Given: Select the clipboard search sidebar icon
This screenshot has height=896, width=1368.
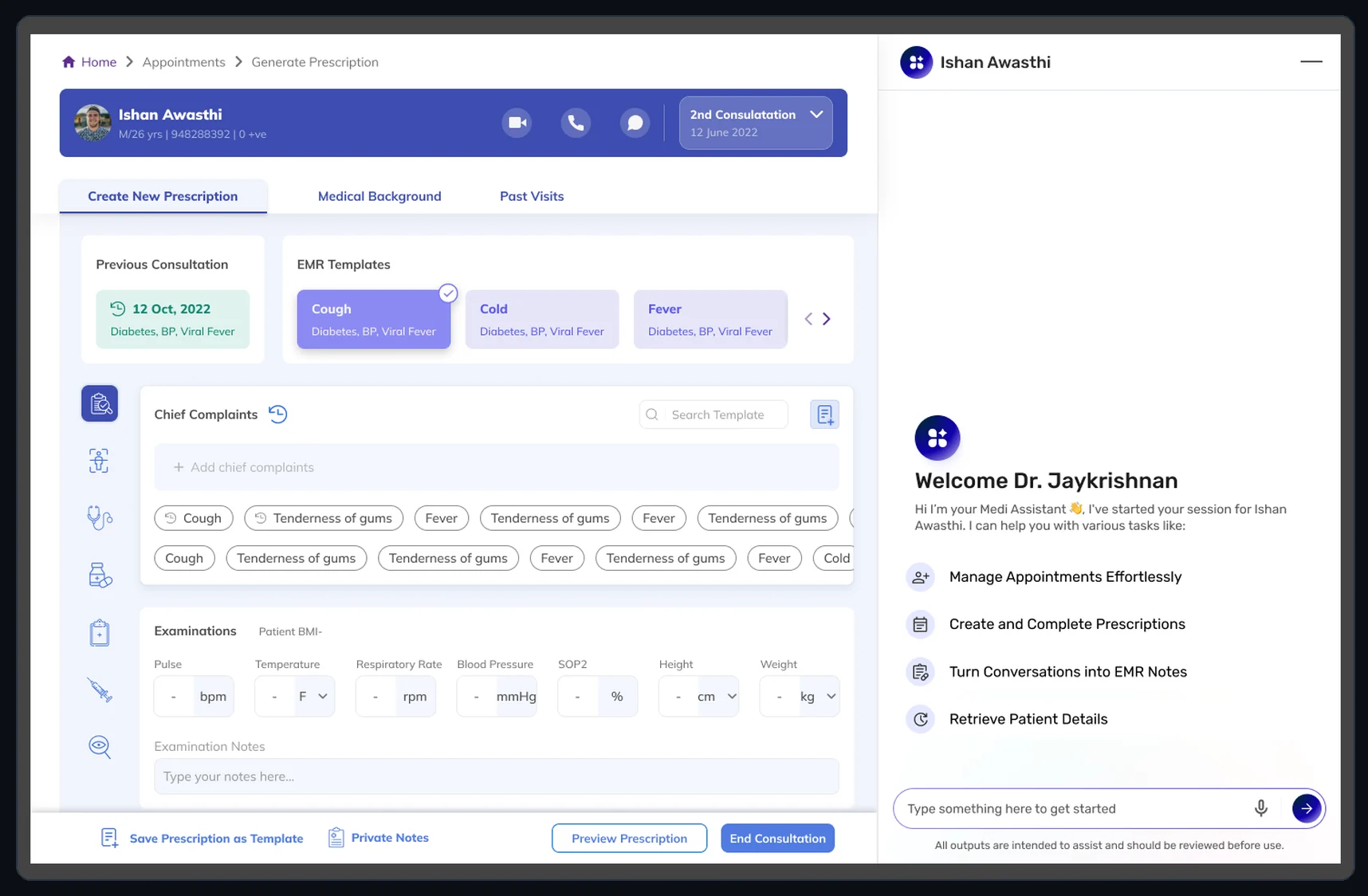Looking at the screenshot, I should point(100,403).
